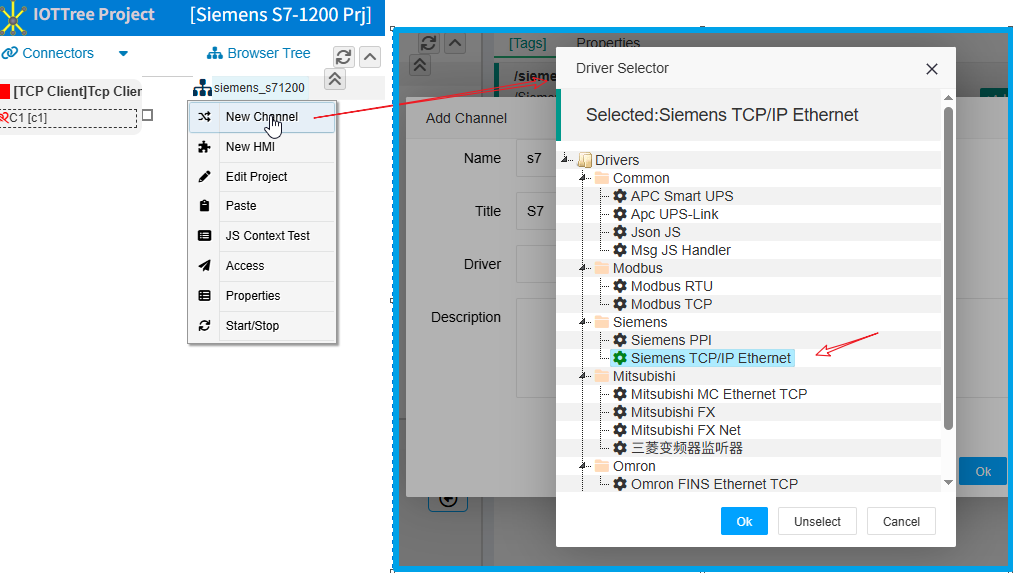Click the shuffle icon beside New Channel
The image size is (1013, 573).
pyautogui.click(x=204, y=117)
